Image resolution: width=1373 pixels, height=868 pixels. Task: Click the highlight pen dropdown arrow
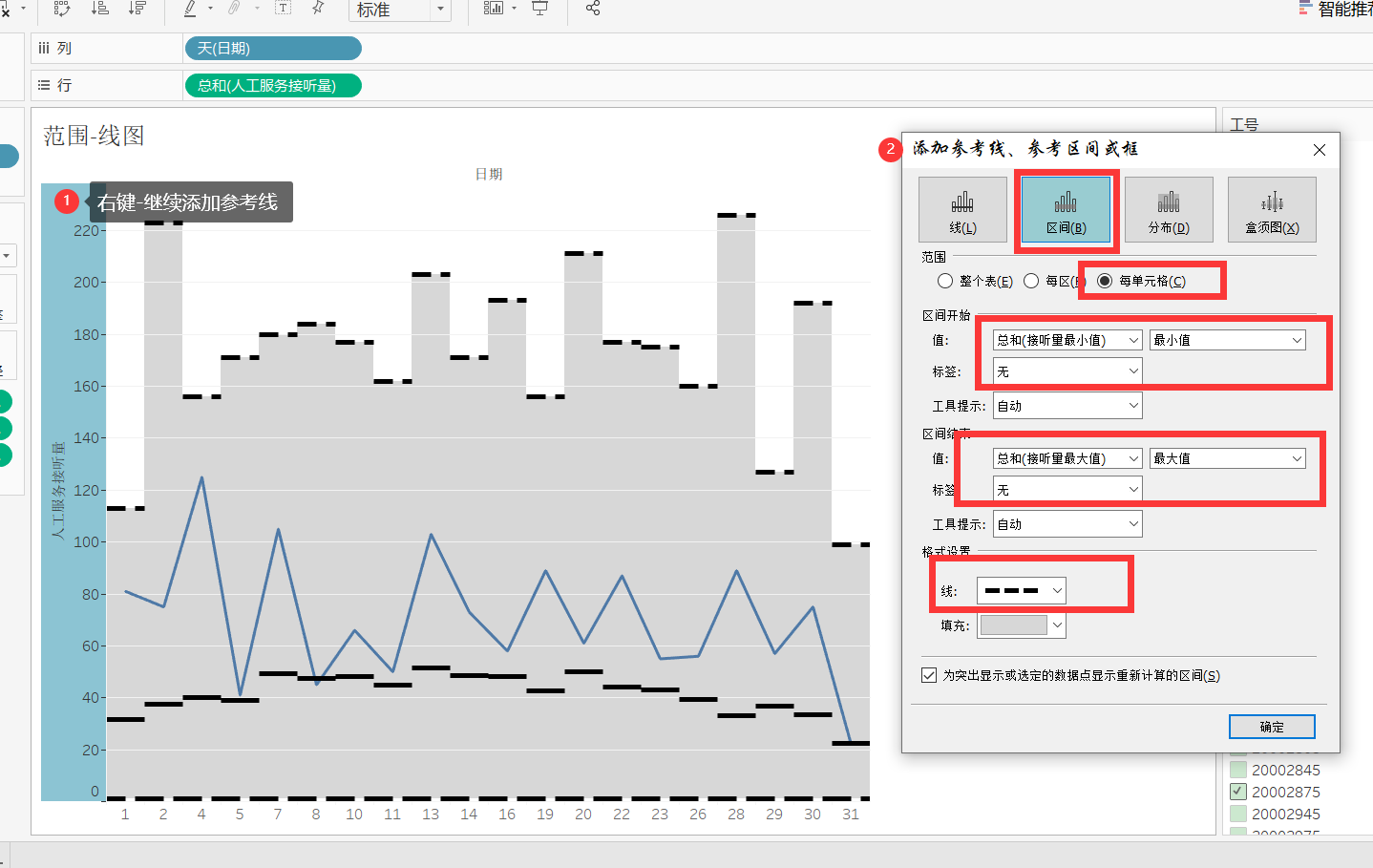(x=210, y=9)
